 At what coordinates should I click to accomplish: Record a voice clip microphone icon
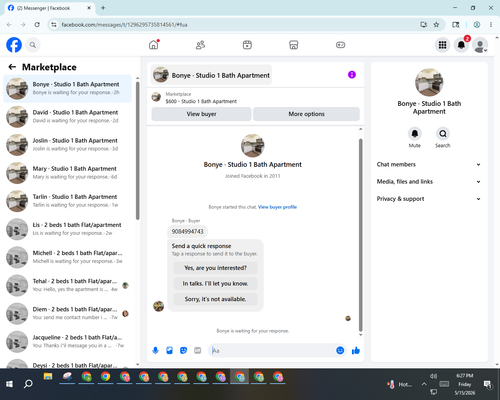[x=155, y=350]
